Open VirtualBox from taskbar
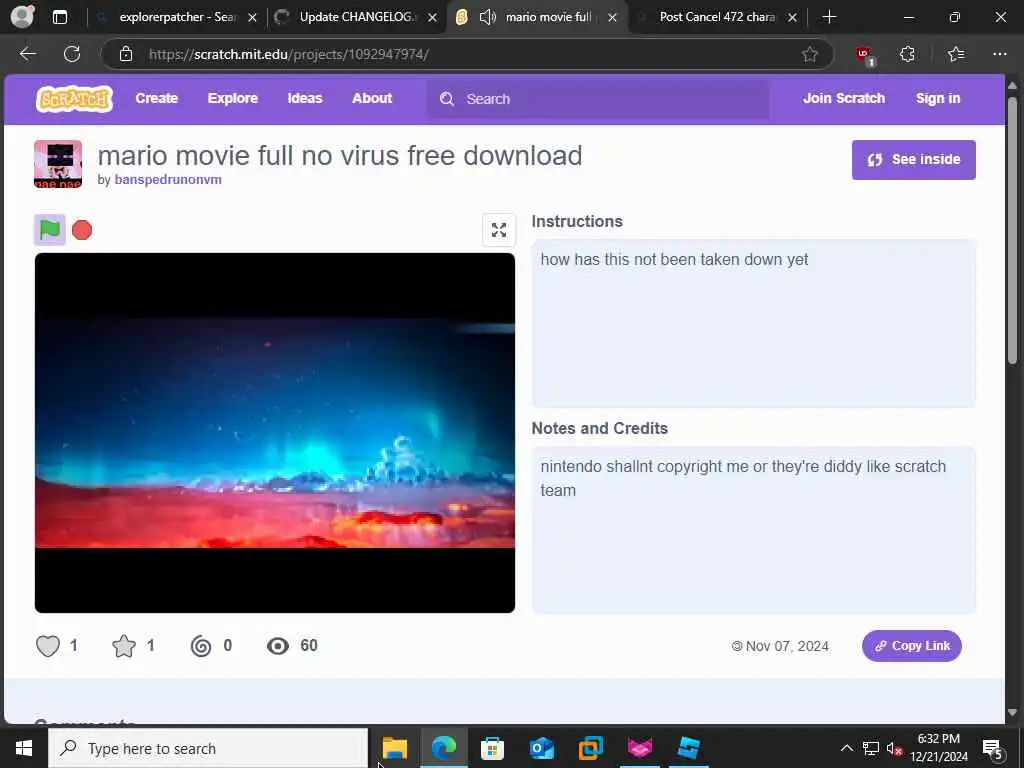This screenshot has height=768, width=1024. 590,748
